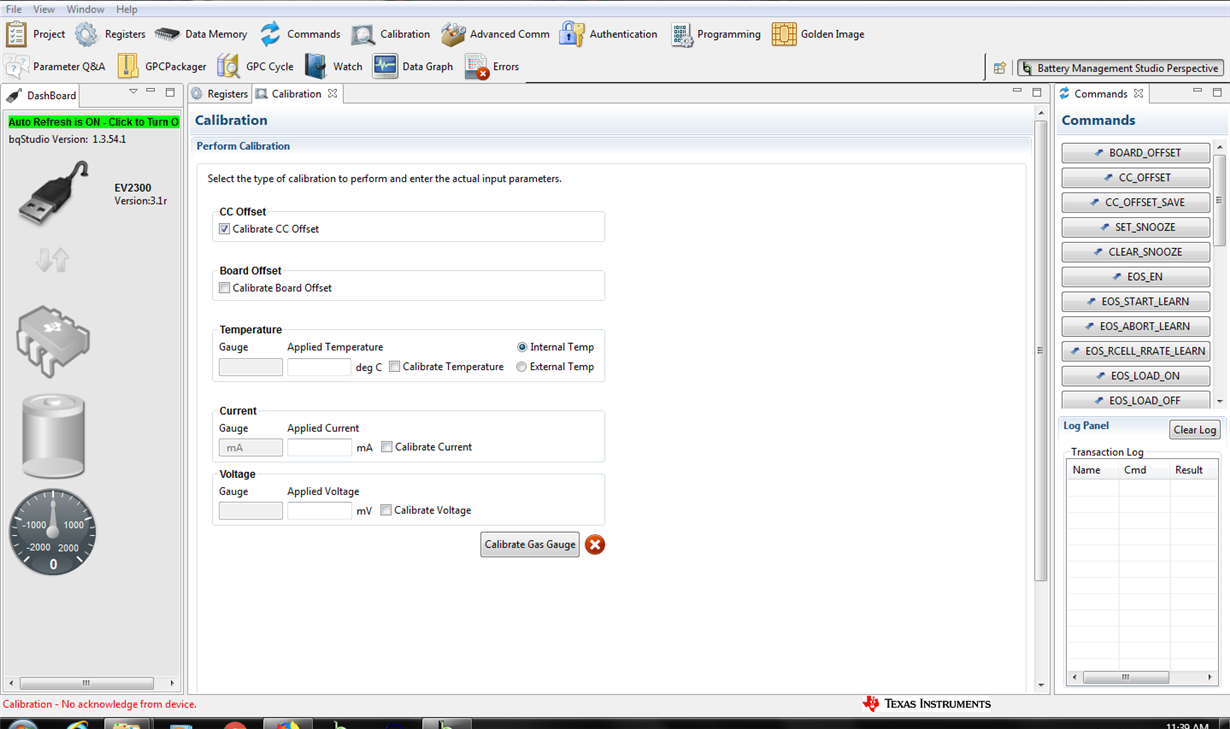Viewport: 1230px width, 729px height.
Task: Enable Calibrate Current checkbox
Action: tap(387, 447)
